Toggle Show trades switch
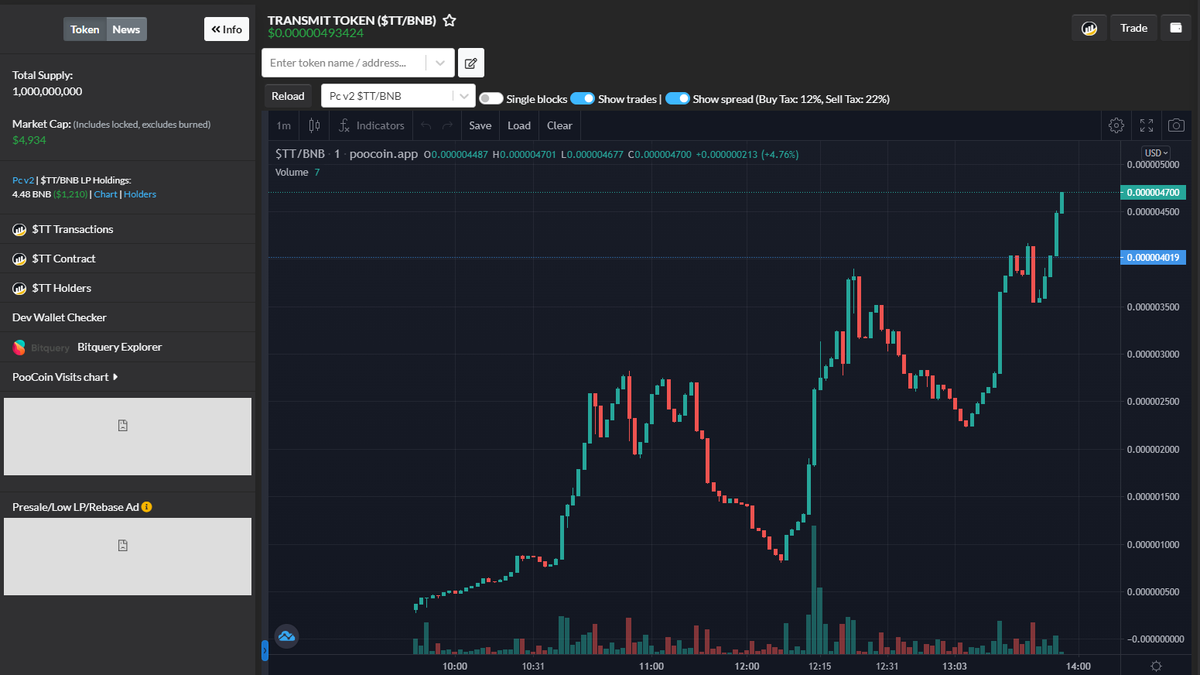1200x675 pixels. [583, 99]
